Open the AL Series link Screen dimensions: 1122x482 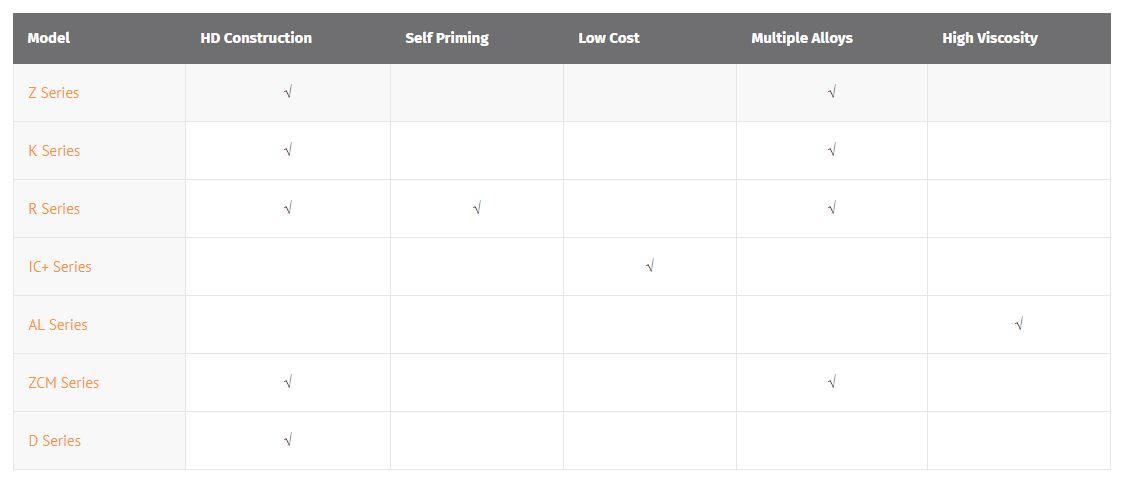pyautogui.click(x=58, y=325)
